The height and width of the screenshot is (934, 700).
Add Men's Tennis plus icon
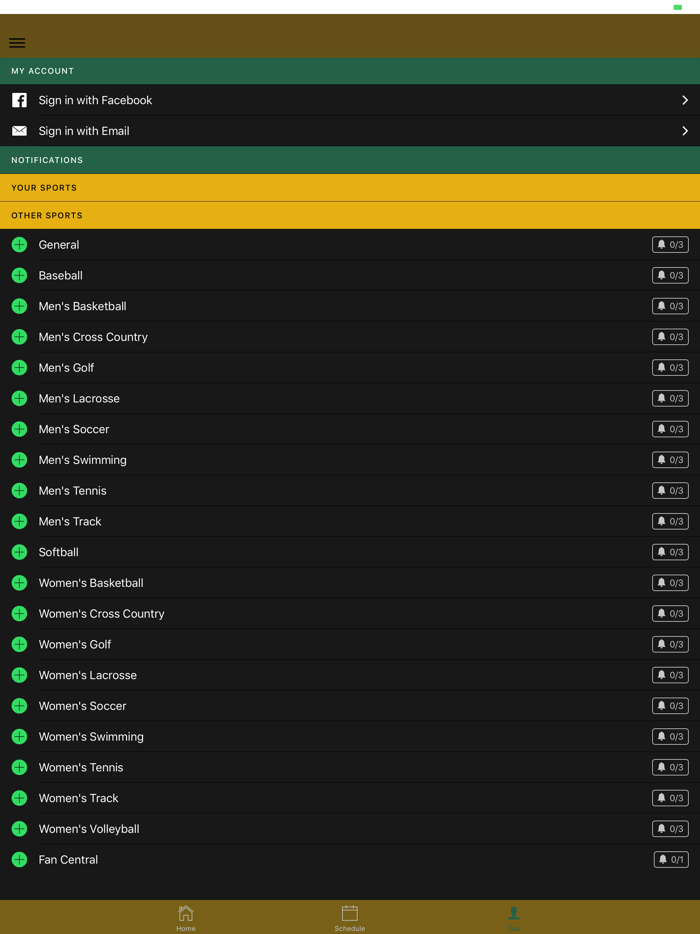pos(20,491)
